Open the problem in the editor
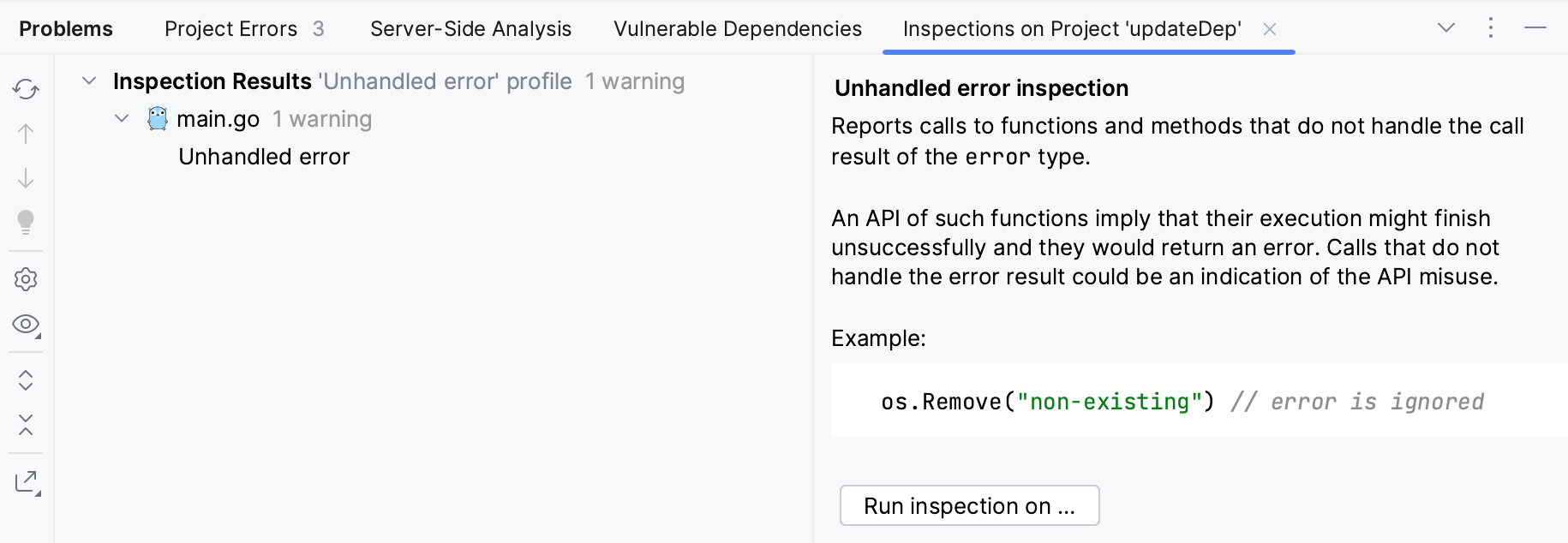Viewport: 1568px width, 543px height. pyautogui.click(x=26, y=482)
